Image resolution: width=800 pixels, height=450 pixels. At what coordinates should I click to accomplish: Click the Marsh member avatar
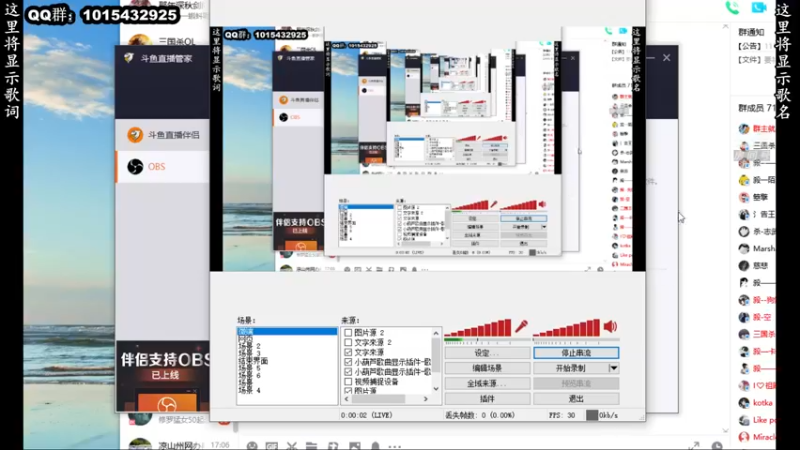[x=744, y=248]
